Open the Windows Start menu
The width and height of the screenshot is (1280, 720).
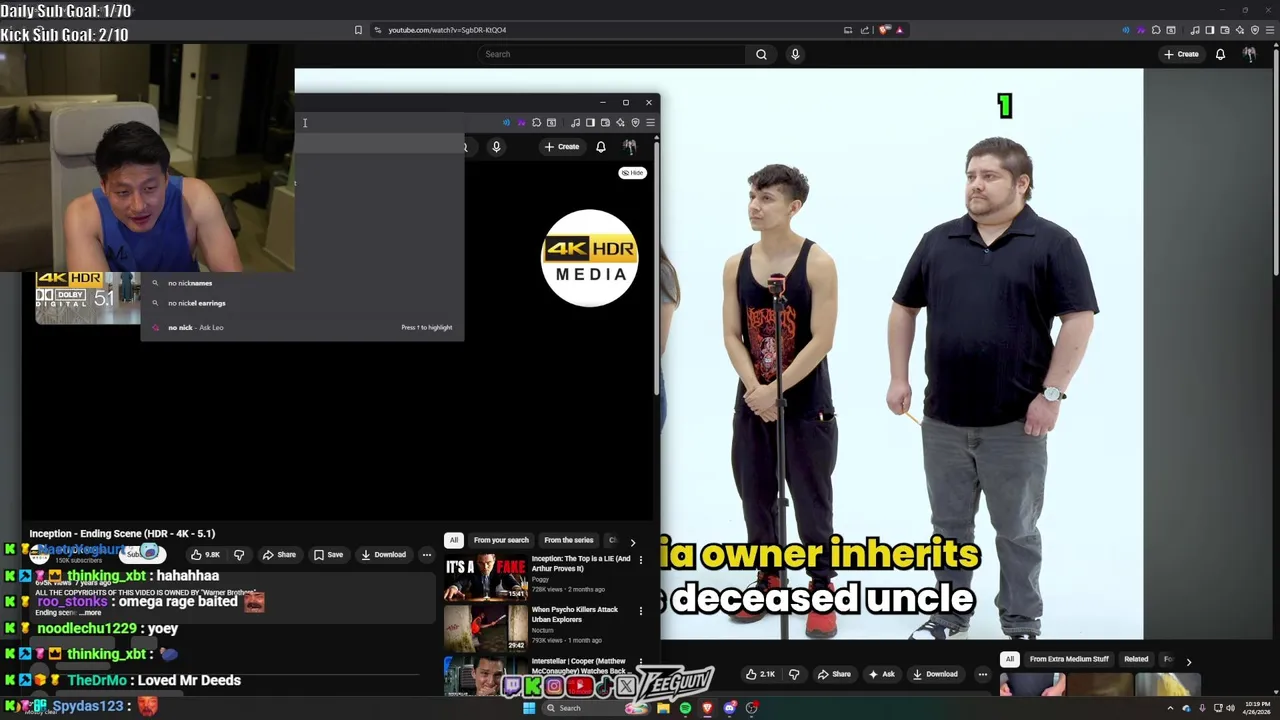click(x=529, y=708)
